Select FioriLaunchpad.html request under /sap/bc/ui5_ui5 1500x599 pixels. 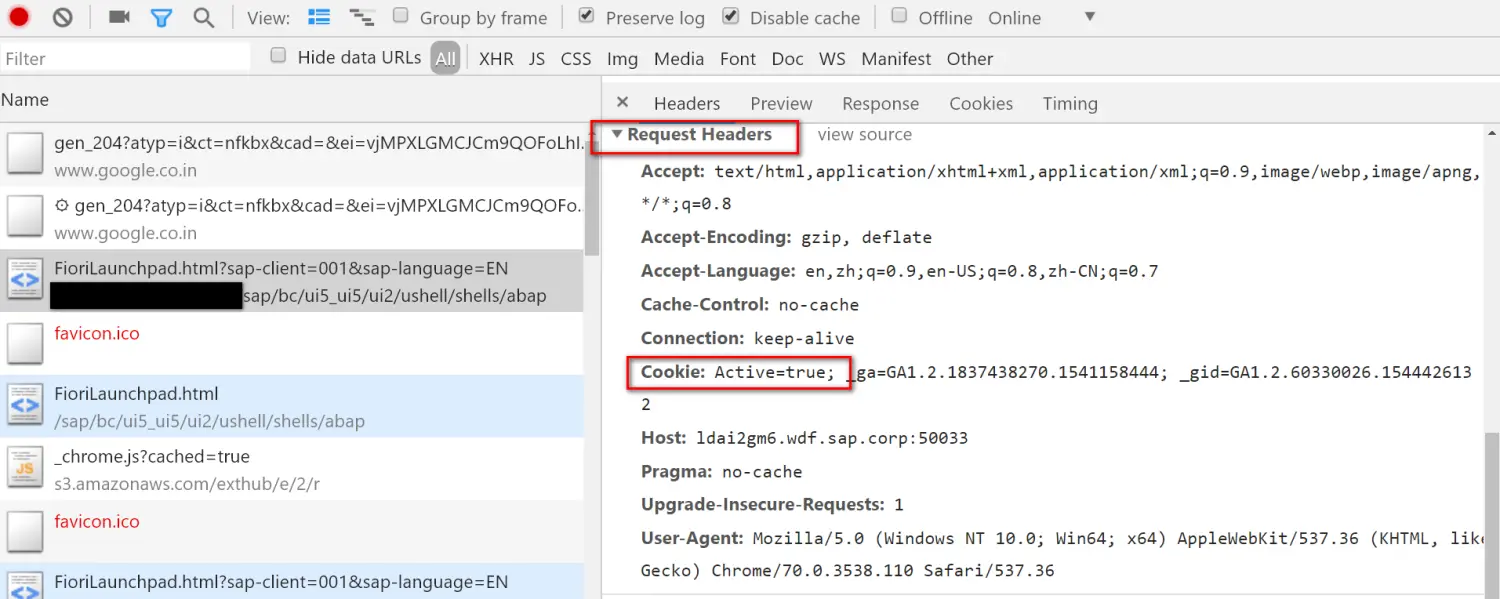(292, 406)
